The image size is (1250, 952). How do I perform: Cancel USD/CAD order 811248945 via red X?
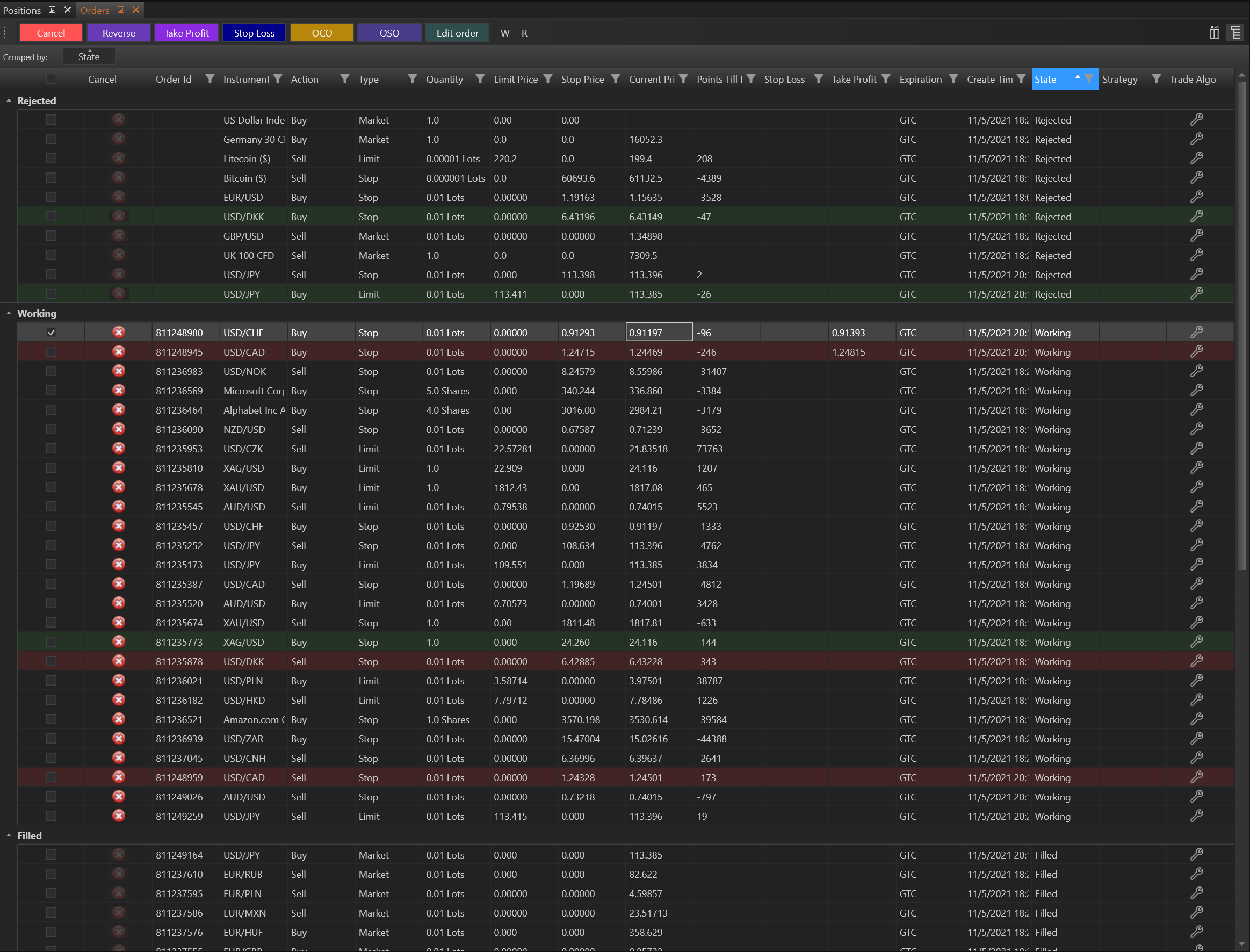[118, 351]
